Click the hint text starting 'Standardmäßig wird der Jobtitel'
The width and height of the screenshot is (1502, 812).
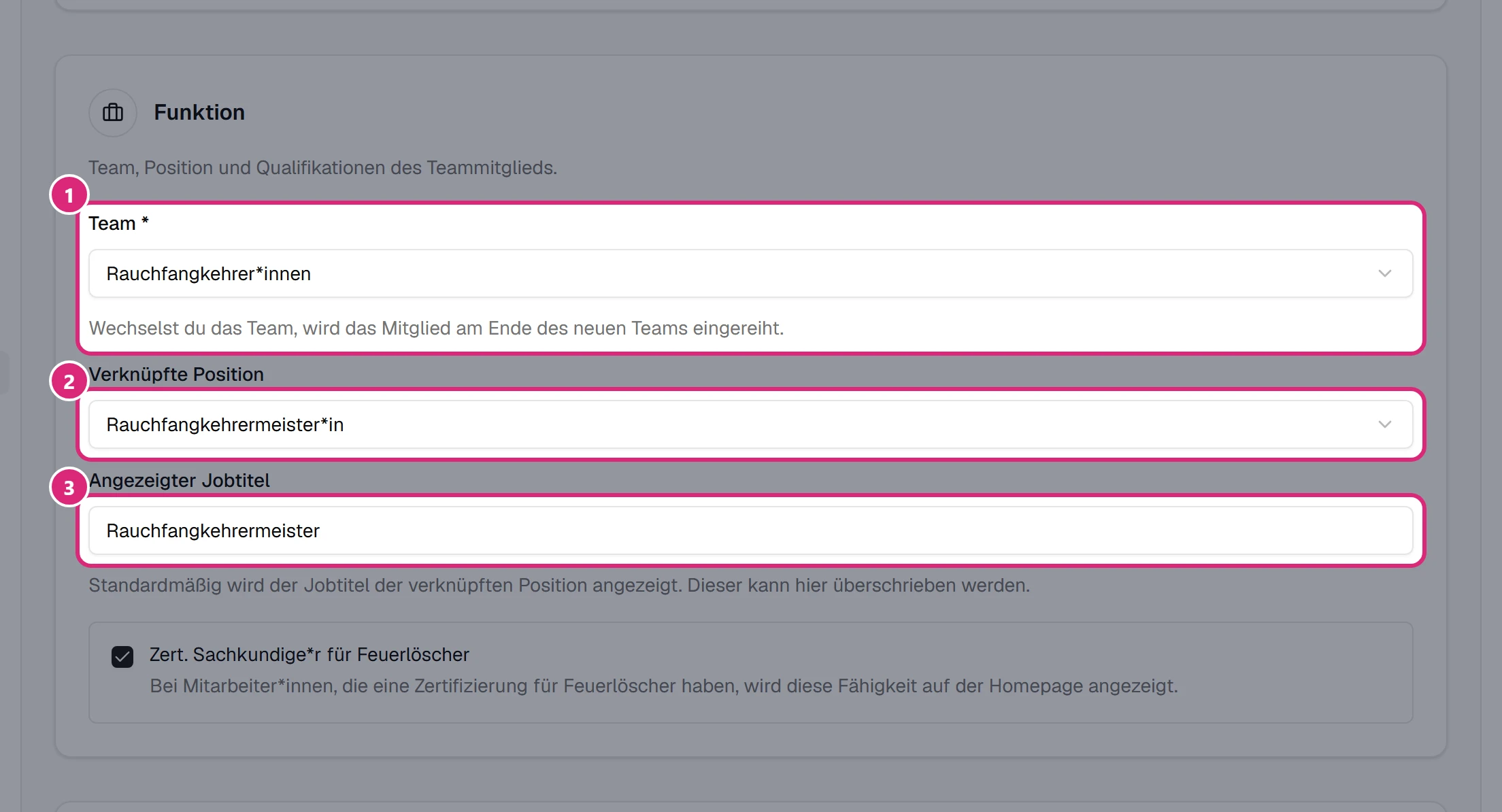(559, 585)
